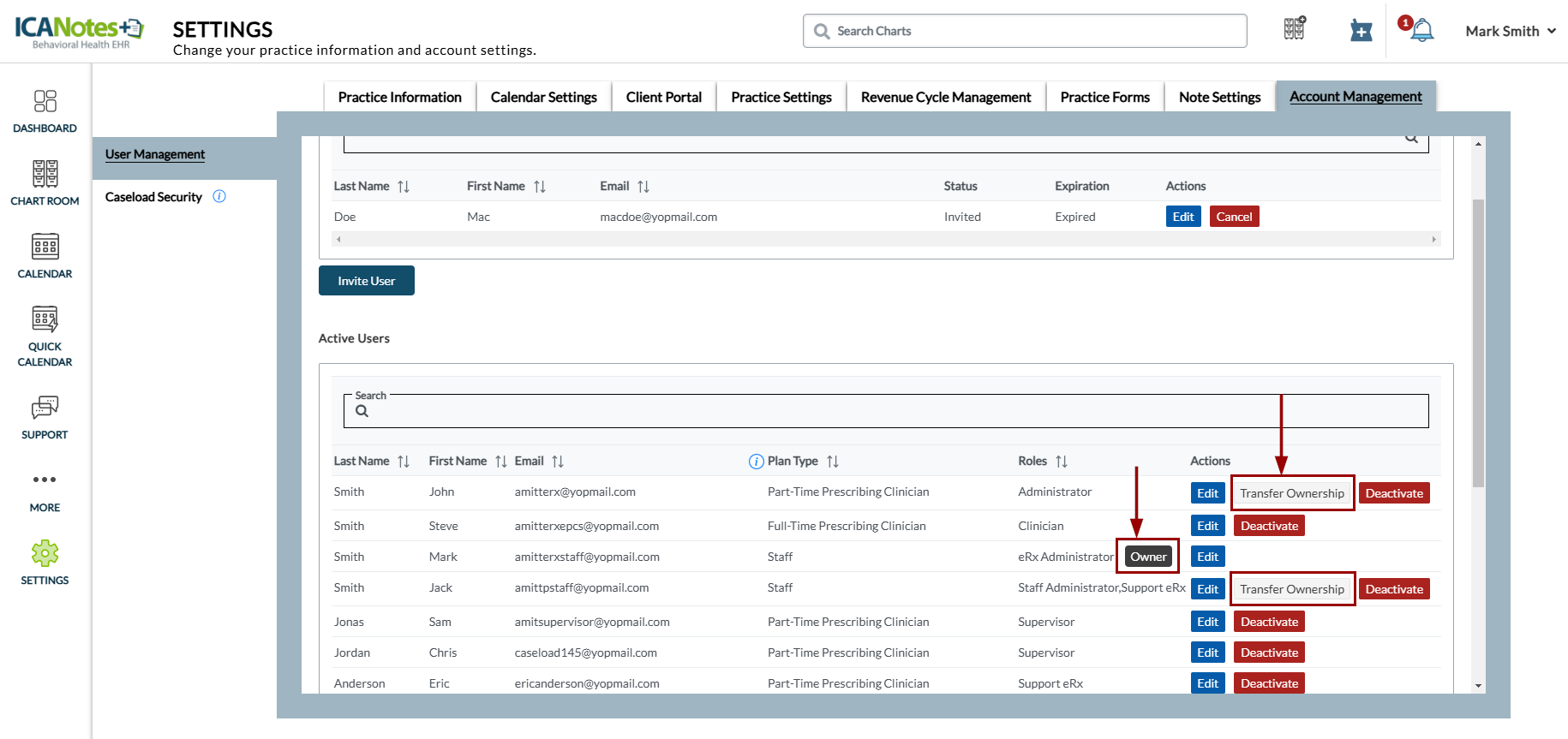This screenshot has height=739, width=1568.
Task: Open the Settings gear icon
Action: tap(45, 553)
